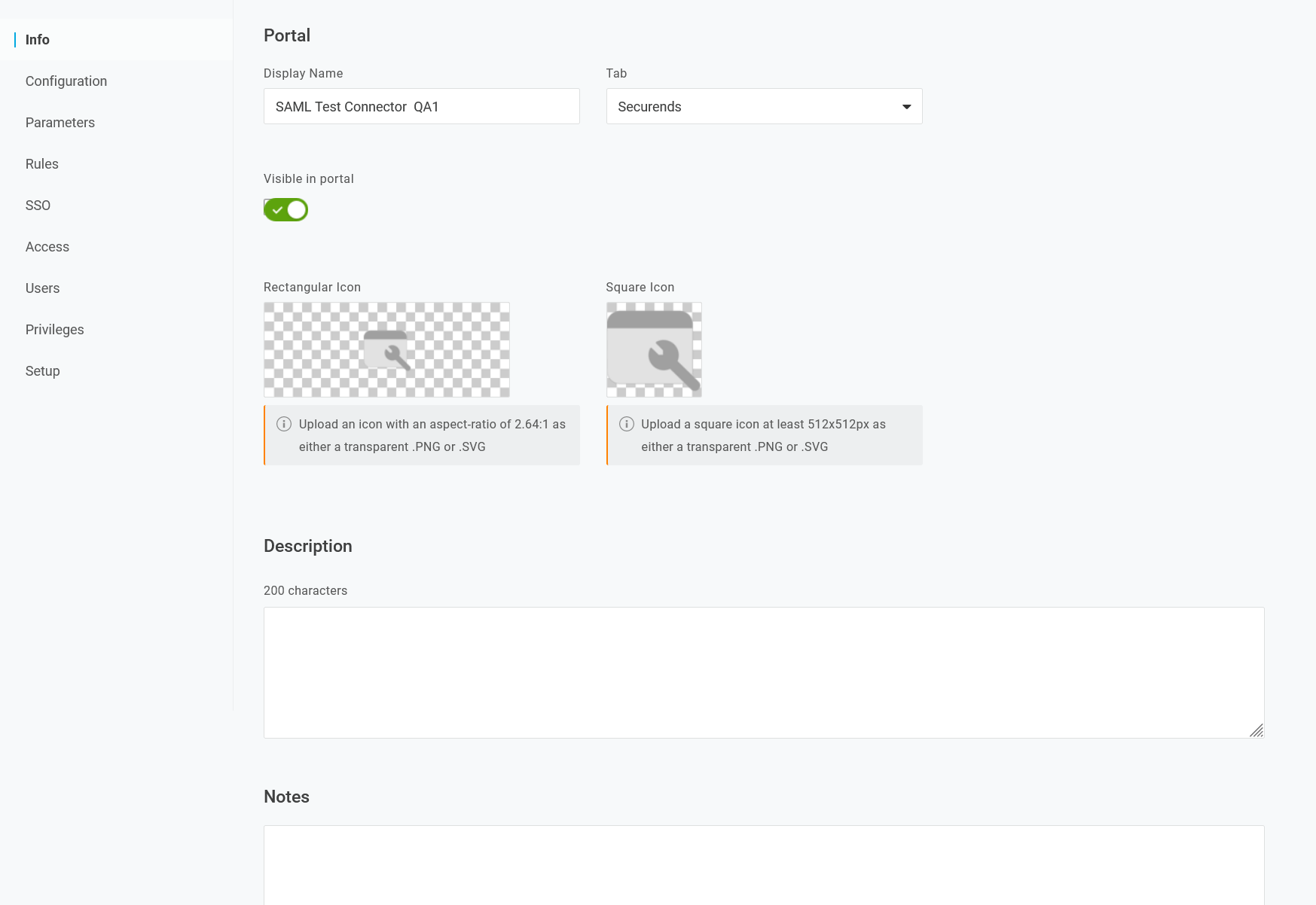The image size is (1316, 905).
Task: Open the Parameters section
Action: tap(60, 122)
